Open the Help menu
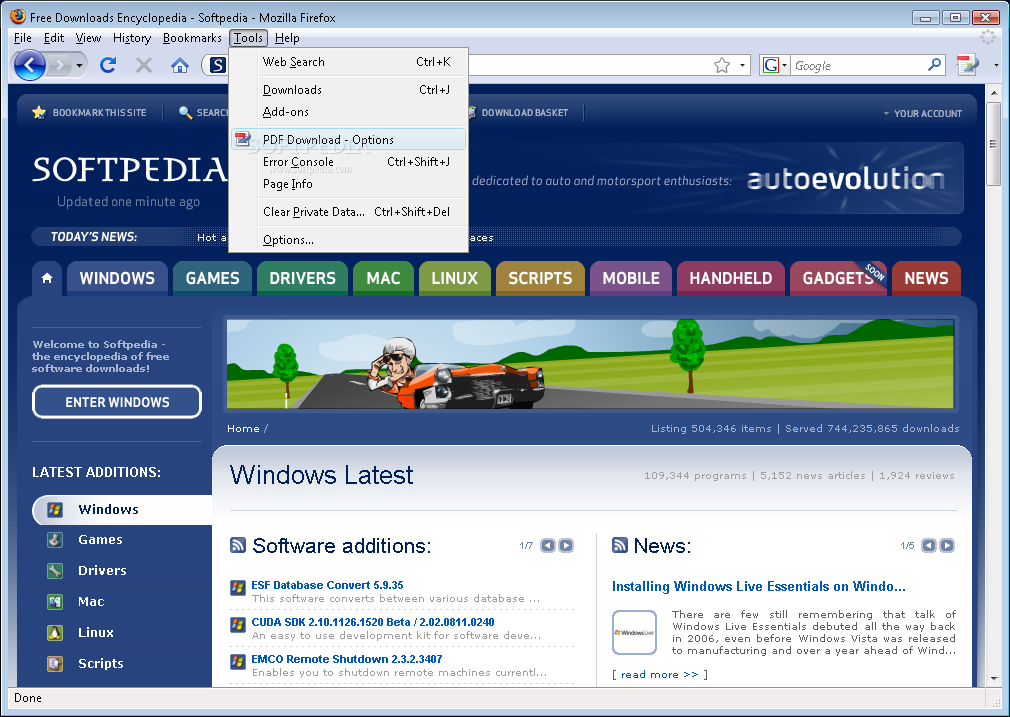The width and height of the screenshot is (1010, 717). point(287,38)
